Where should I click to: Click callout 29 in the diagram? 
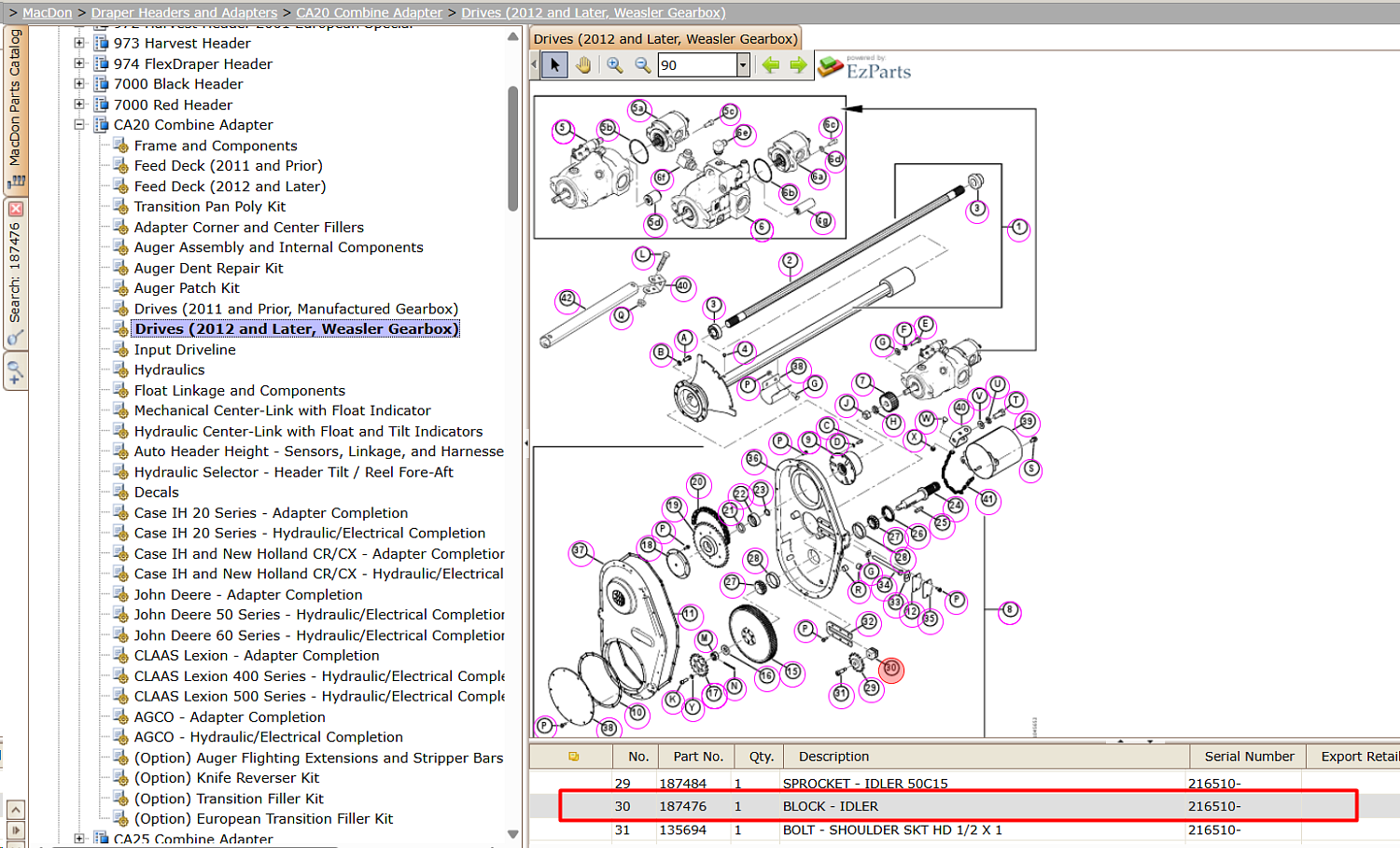tap(871, 688)
